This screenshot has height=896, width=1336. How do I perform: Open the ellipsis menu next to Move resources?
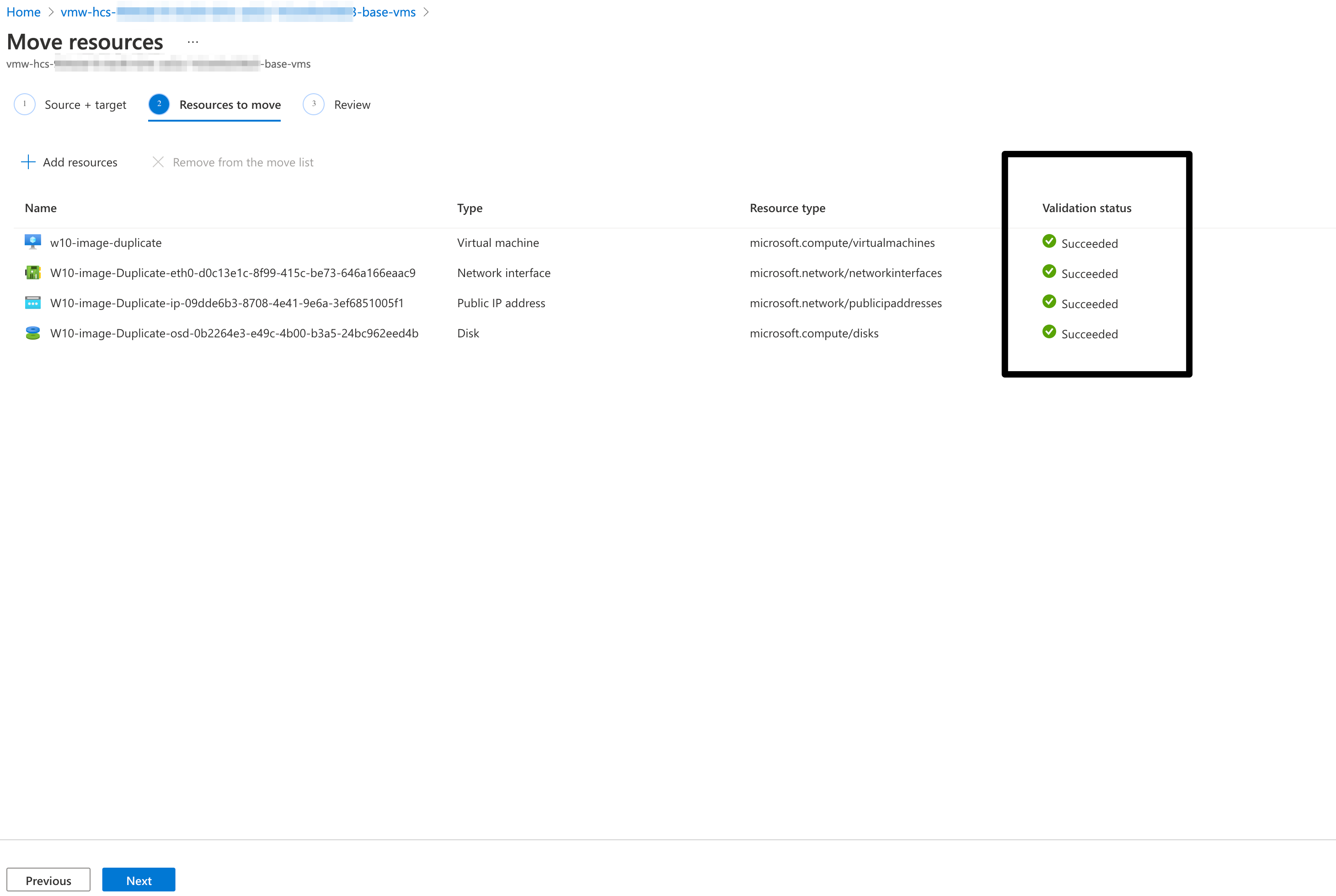coord(192,42)
